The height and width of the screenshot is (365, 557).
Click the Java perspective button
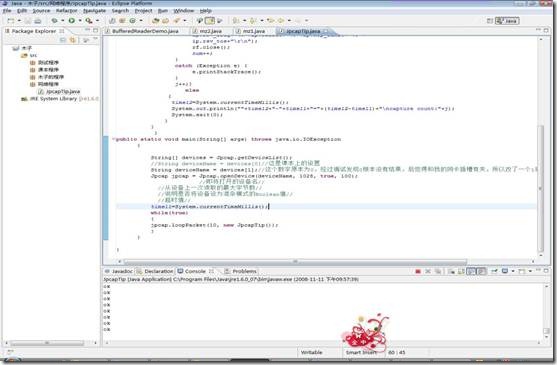point(507,21)
